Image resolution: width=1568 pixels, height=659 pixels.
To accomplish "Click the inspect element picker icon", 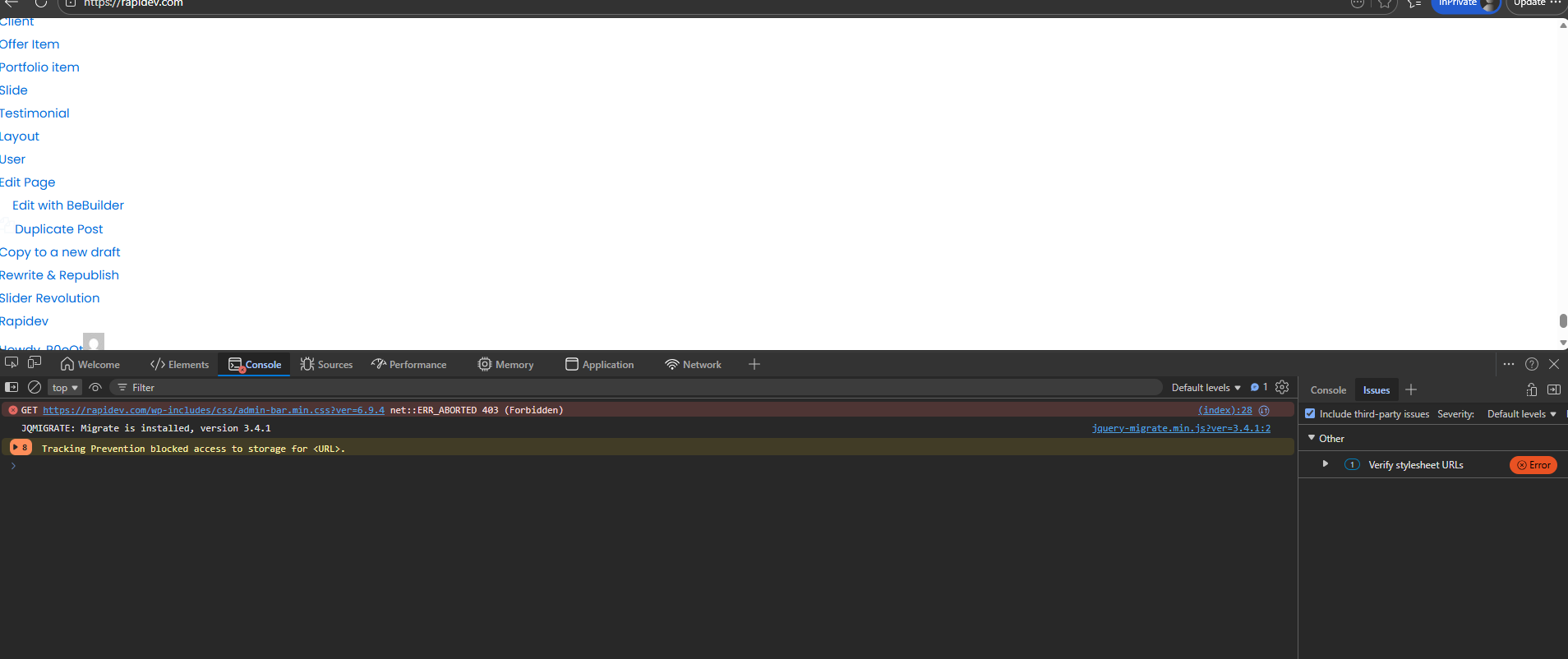I will coord(12,363).
